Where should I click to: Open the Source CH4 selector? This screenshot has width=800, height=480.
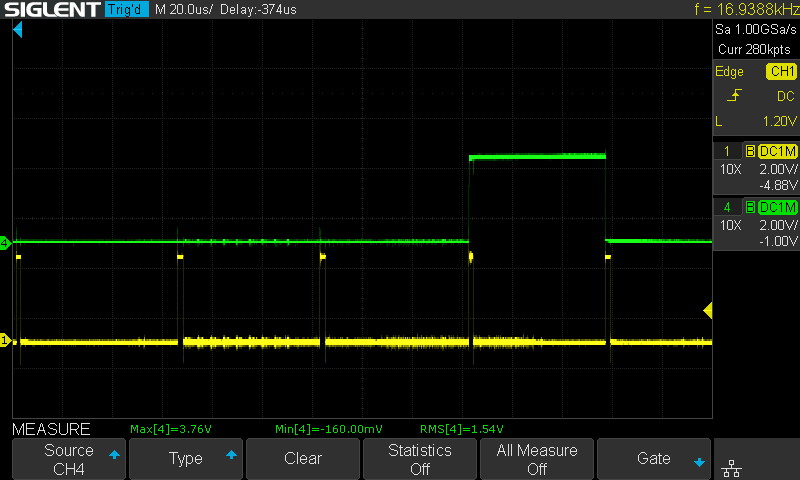point(69,459)
